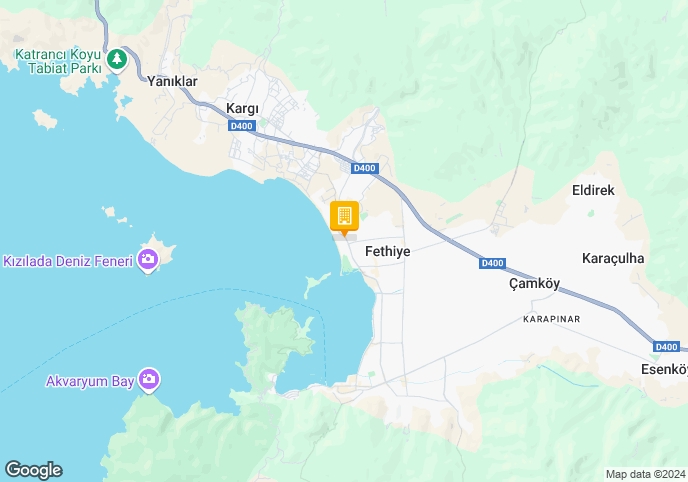Click the Map data ©2024 text

pyautogui.click(x=645, y=474)
